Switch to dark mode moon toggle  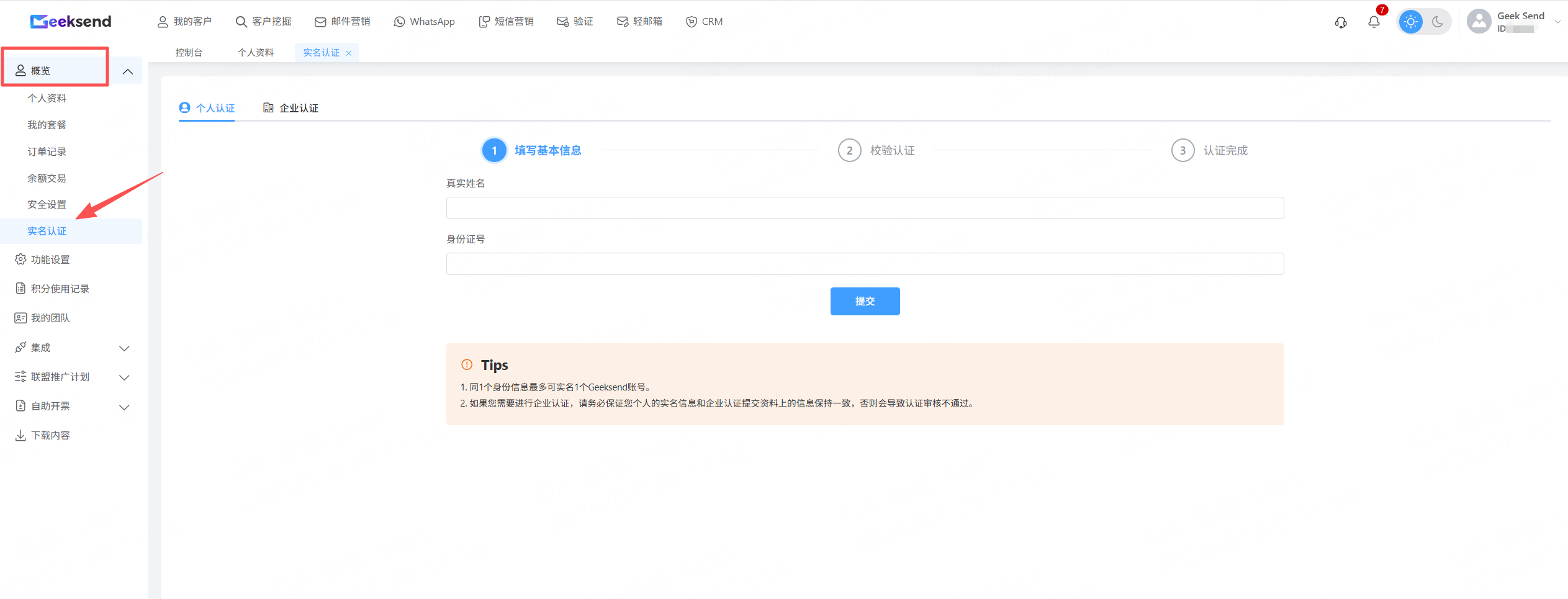[x=1437, y=22]
